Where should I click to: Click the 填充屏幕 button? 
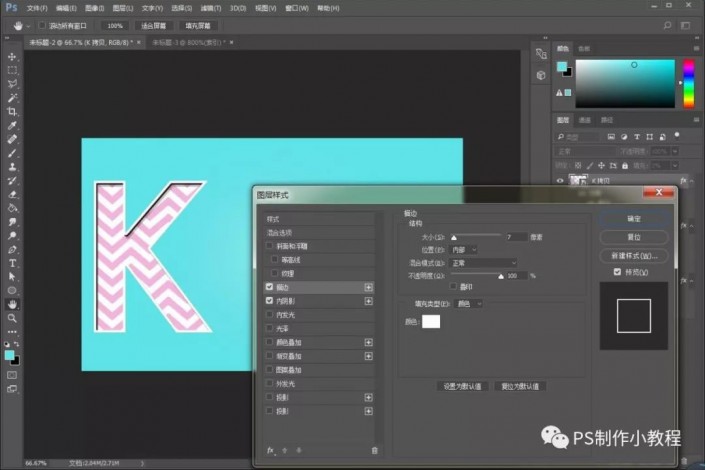tap(198, 26)
